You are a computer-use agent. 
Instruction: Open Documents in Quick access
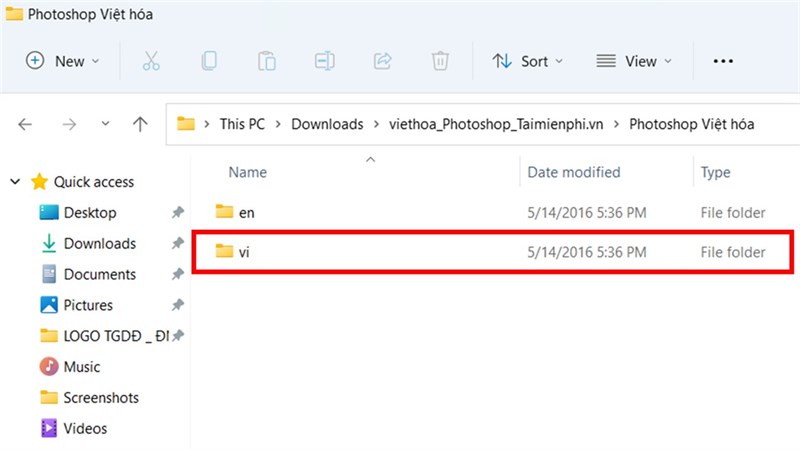click(x=99, y=274)
